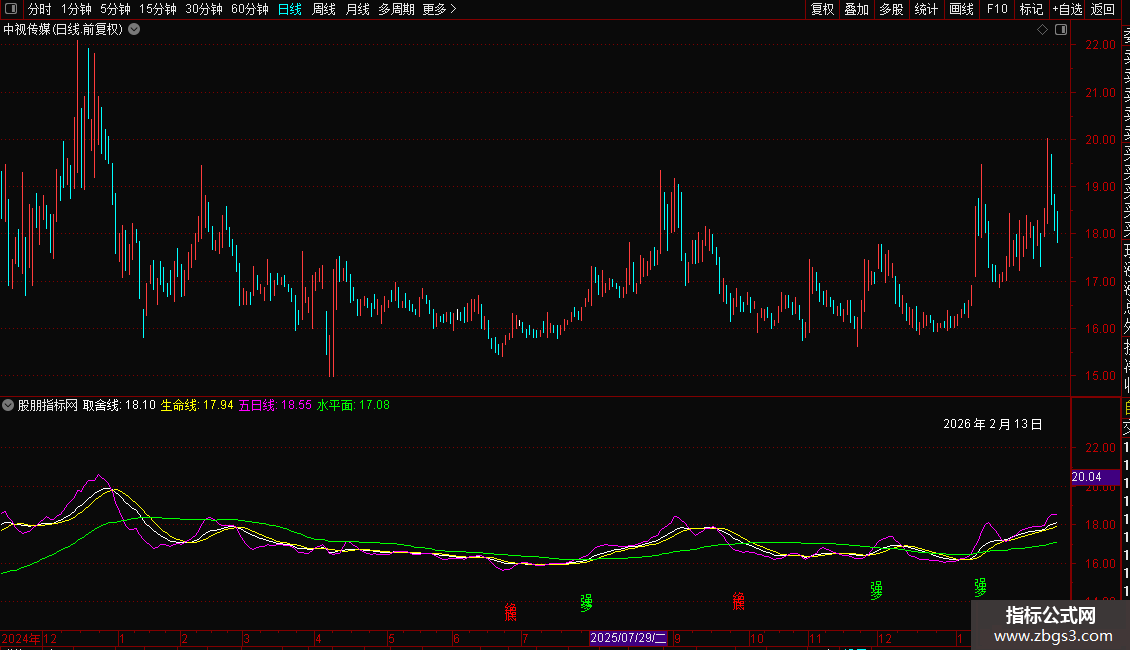This screenshot has height=650, width=1130.
Task: Open the 复权 adjustment menu
Action: coord(822,9)
